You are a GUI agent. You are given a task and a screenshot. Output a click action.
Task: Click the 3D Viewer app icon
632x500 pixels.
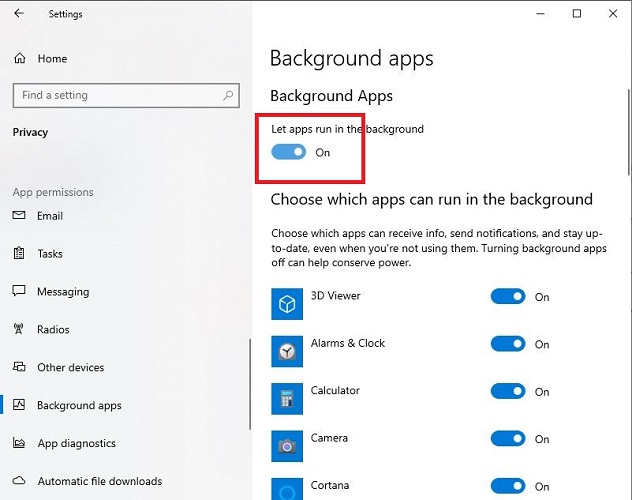coord(287,304)
